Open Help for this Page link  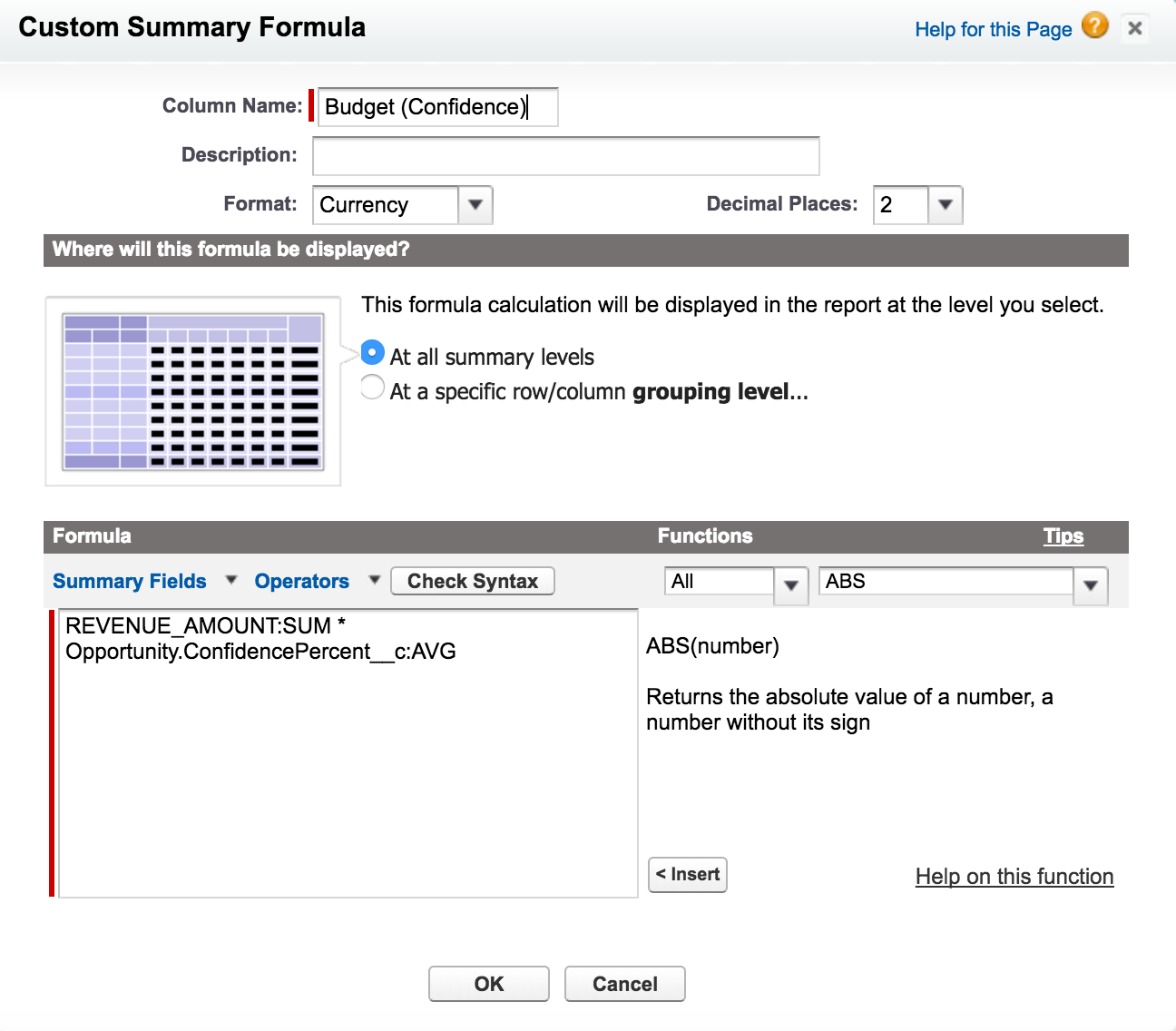pos(993,29)
